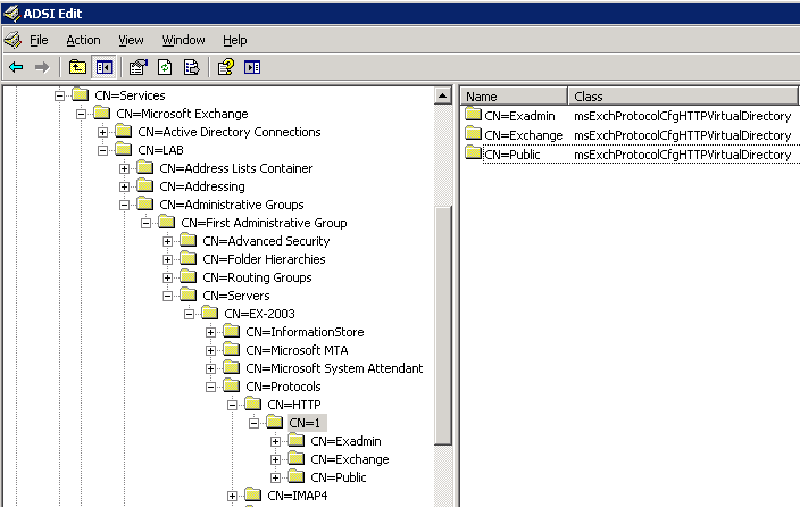Select CN=First Administrative Group tree item
This screenshot has height=507, width=800.
click(x=264, y=223)
